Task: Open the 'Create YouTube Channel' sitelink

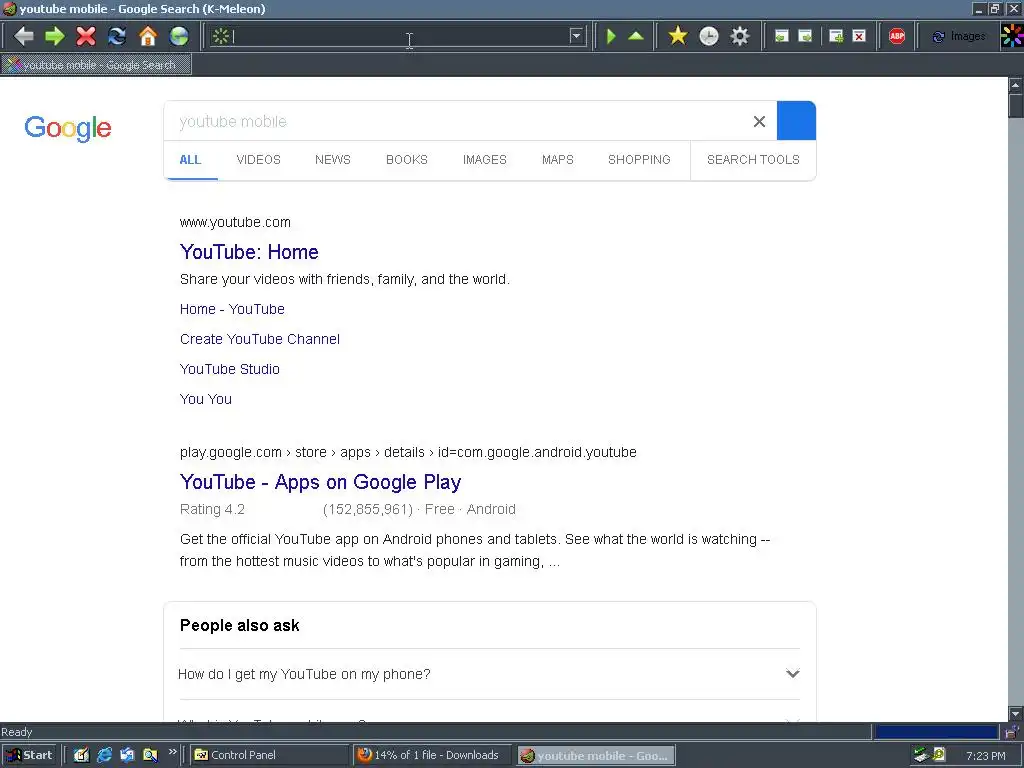Action: click(x=259, y=339)
